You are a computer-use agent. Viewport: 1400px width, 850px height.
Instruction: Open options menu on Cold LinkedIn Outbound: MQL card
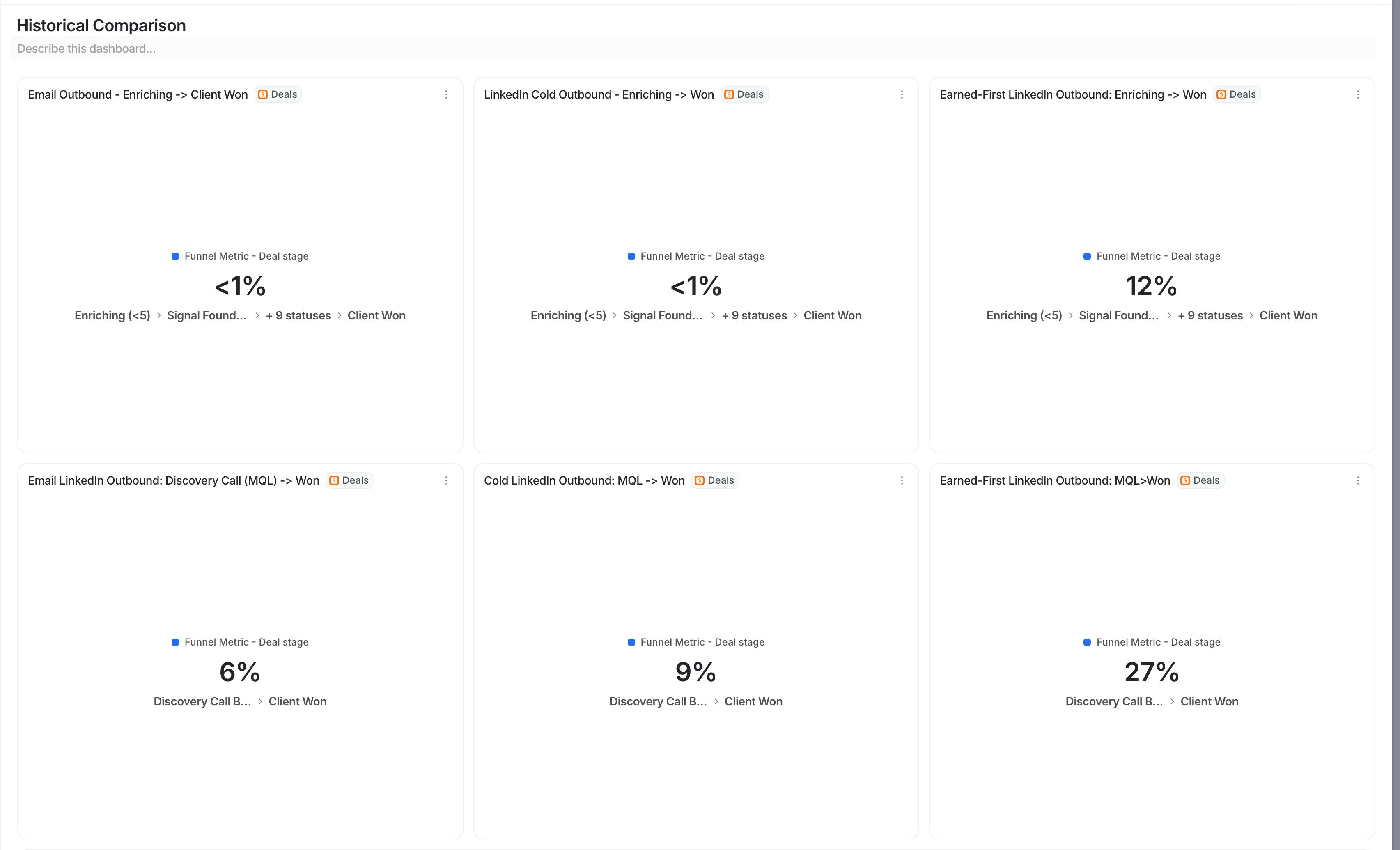coord(902,480)
